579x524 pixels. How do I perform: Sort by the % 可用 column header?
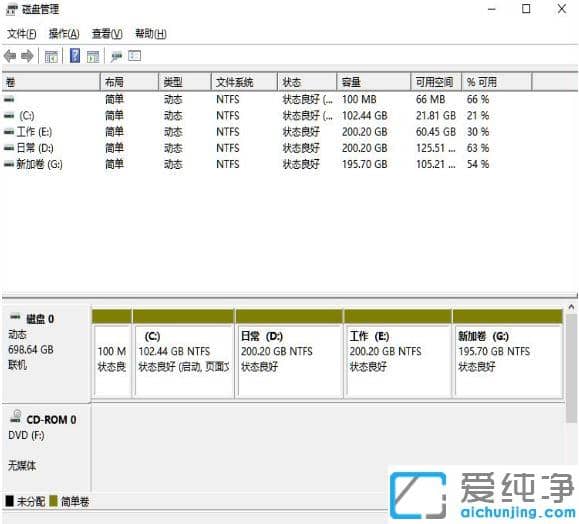tap(497, 82)
